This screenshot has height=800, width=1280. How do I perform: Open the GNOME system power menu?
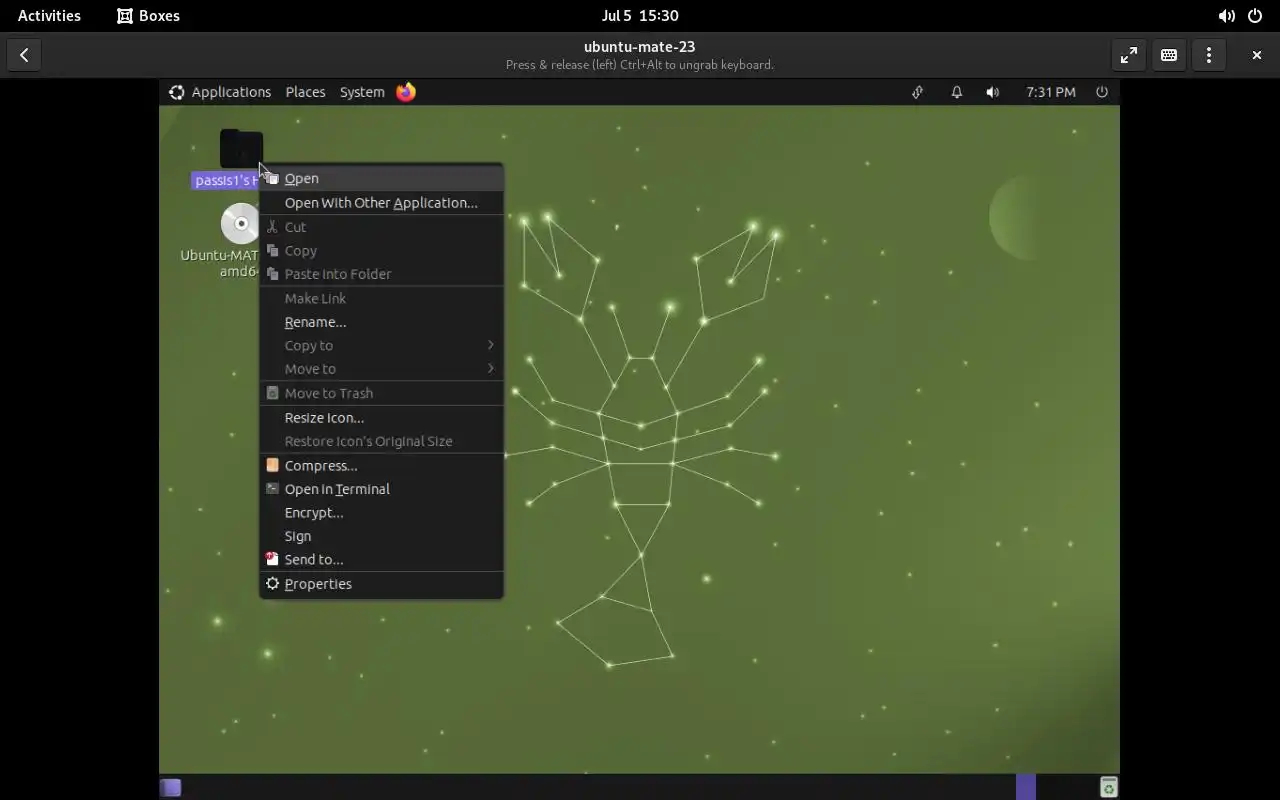[1255, 16]
